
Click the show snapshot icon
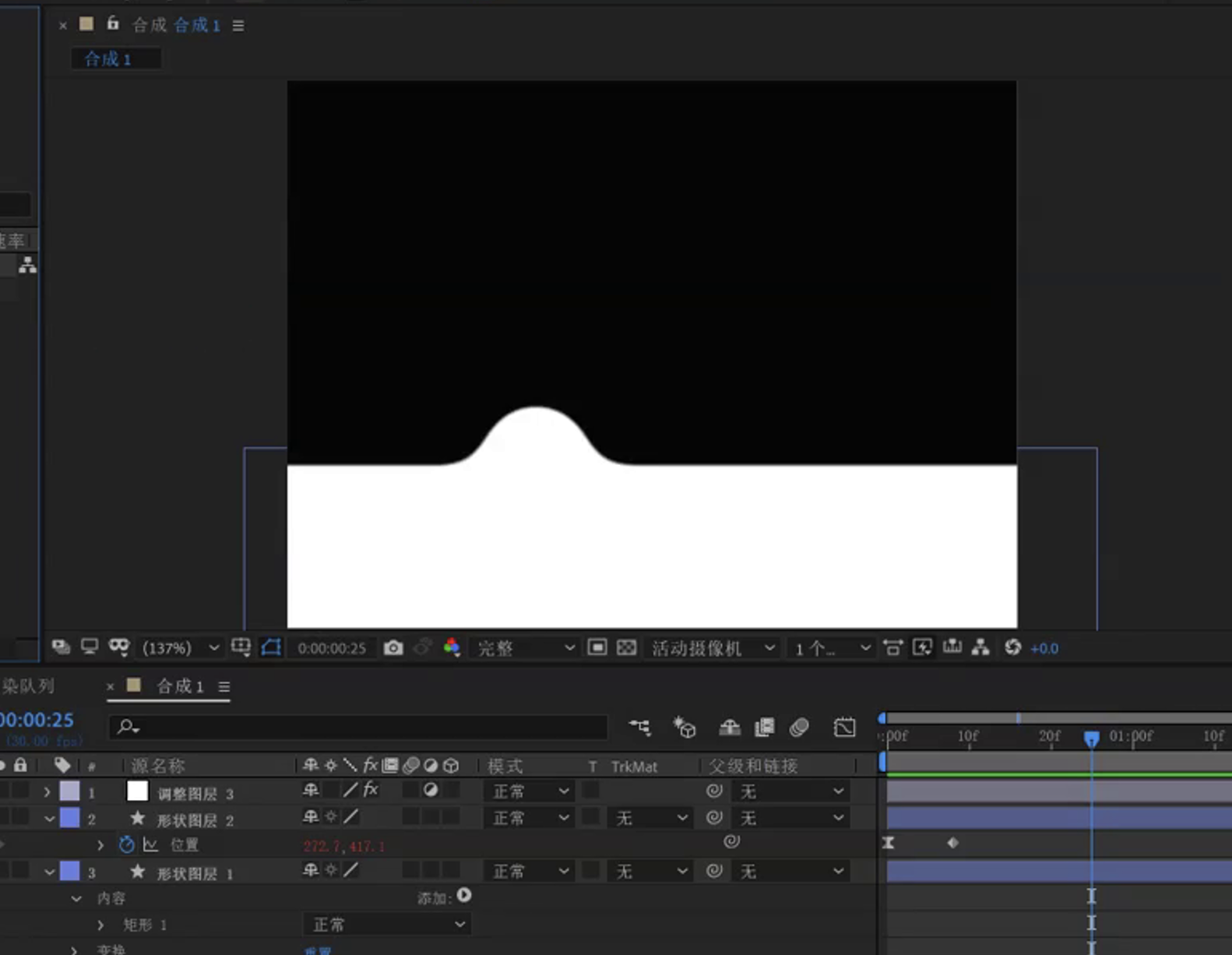click(x=423, y=647)
